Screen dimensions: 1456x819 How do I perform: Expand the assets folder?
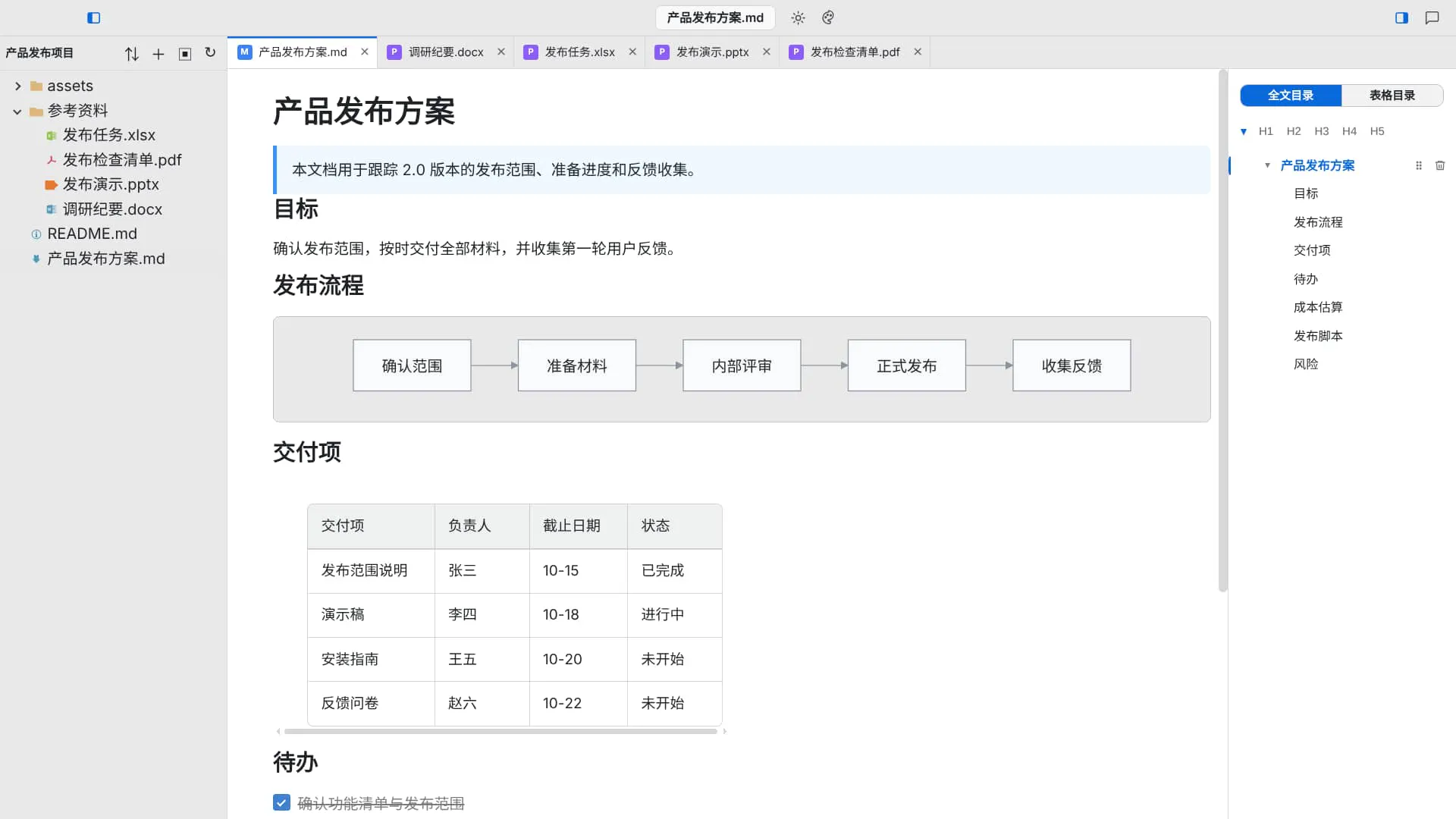(x=17, y=86)
